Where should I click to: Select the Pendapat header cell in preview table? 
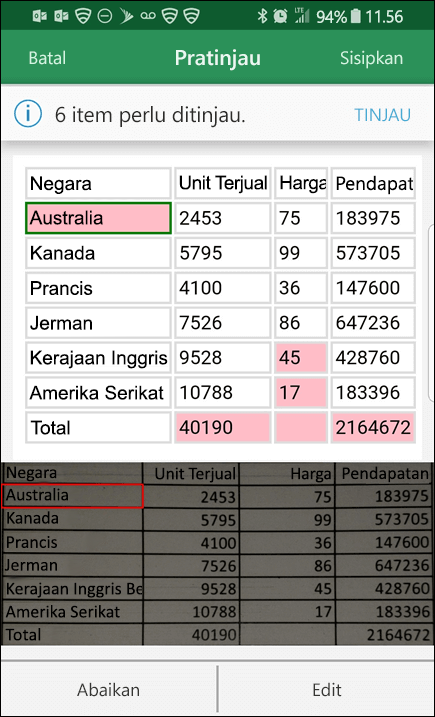[x=373, y=183]
